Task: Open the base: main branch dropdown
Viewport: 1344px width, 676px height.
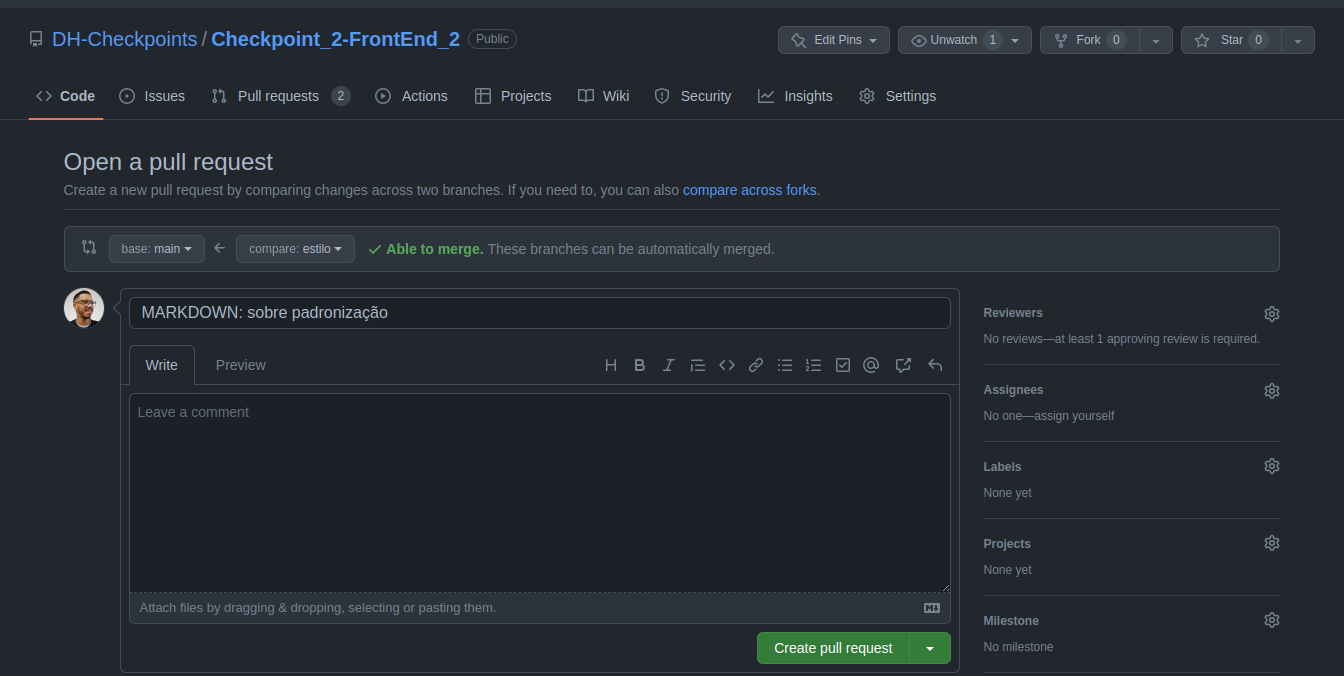Action: [157, 249]
